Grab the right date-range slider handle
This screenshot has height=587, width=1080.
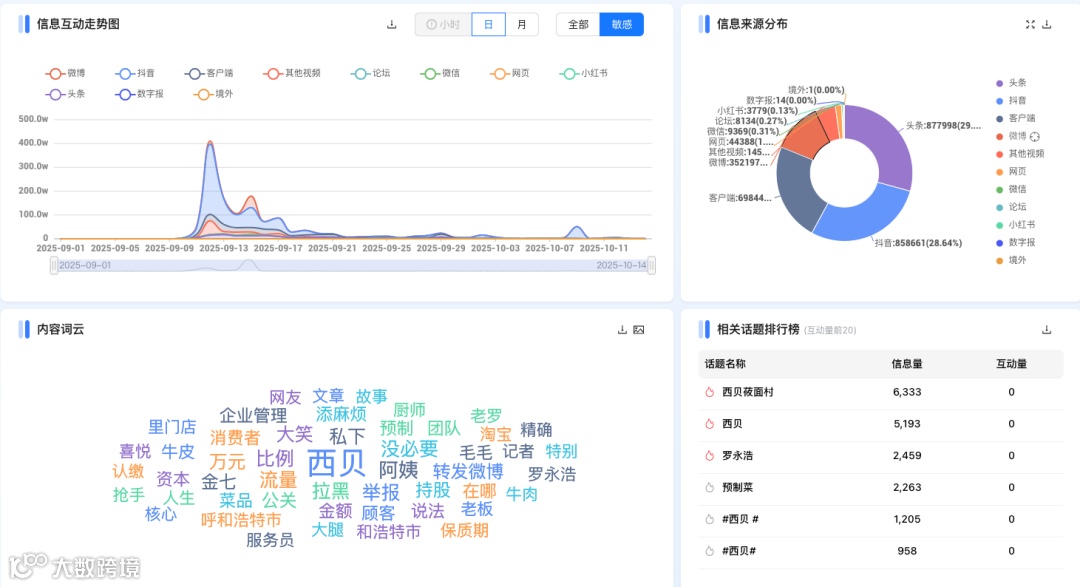click(652, 265)
